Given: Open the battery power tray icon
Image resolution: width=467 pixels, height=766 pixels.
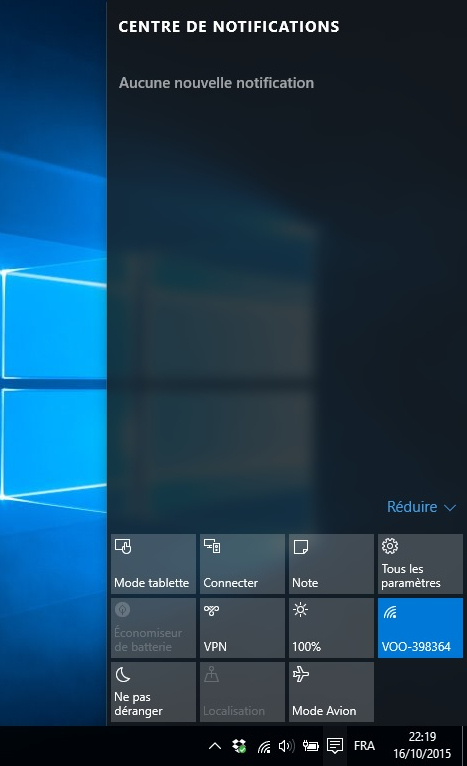Looking at the screenshot, I should pyautogui.click(x=311, y=746).
